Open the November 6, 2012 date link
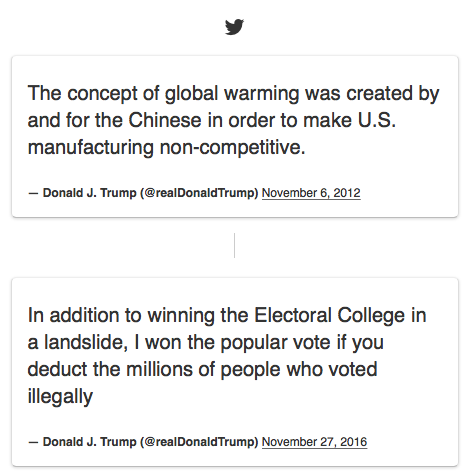This screenshot has height=476, width=471. (311, 193)
